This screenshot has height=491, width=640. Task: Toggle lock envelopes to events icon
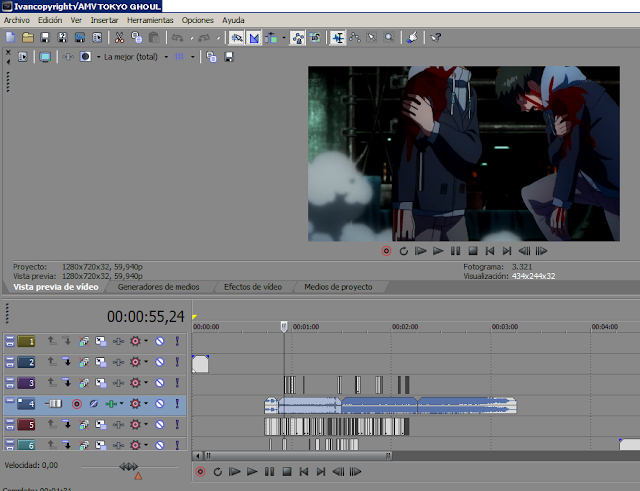[298, 38]
